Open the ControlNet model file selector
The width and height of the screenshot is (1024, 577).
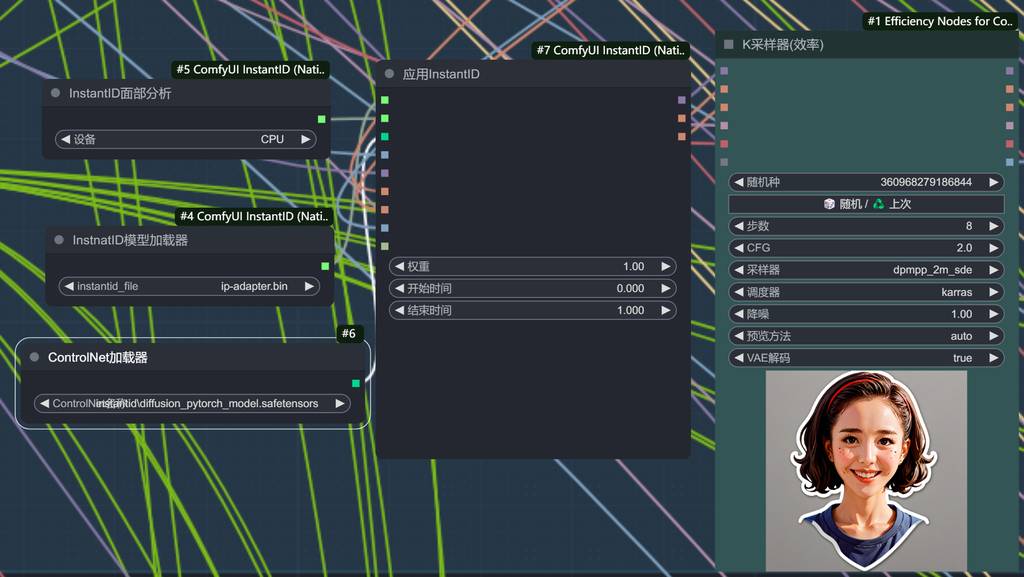pos(192,404)
